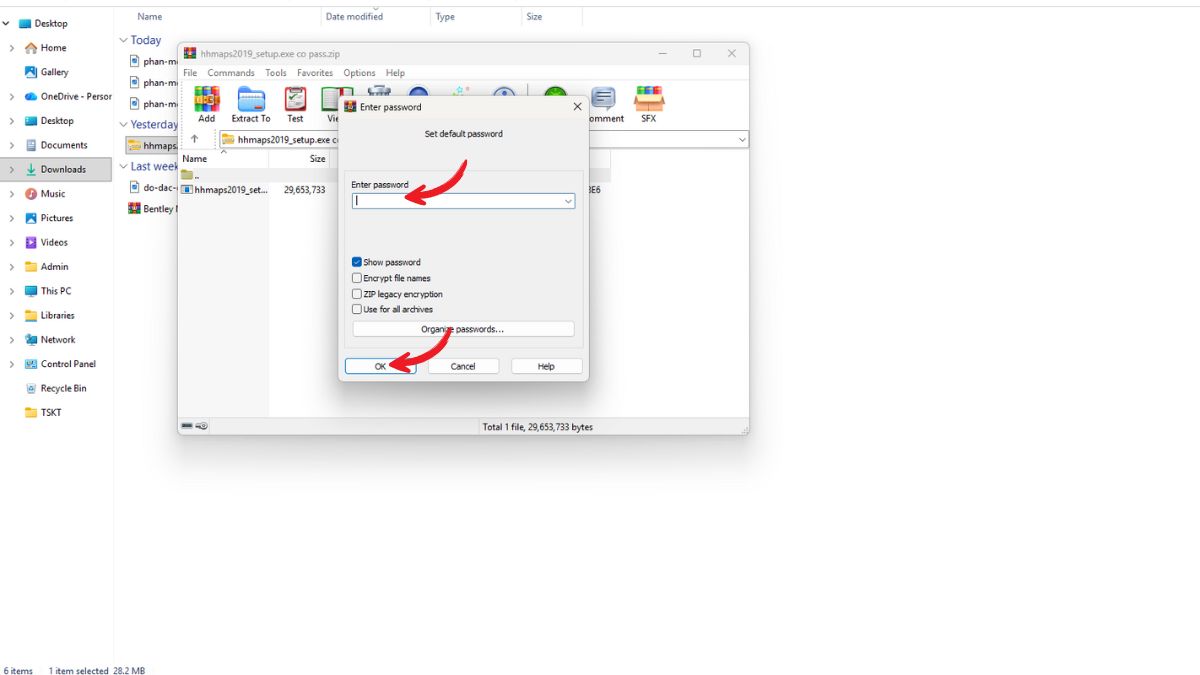
Task: Go up one folder level arrow
Action: [x=194, y=139]
